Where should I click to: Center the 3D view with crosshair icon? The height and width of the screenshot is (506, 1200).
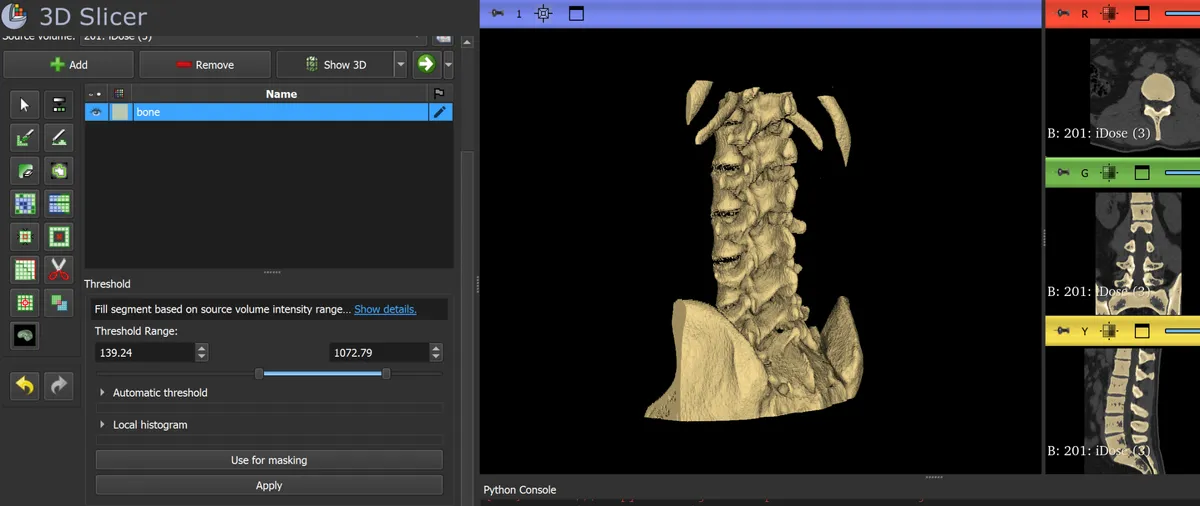(x=543, y=14)
